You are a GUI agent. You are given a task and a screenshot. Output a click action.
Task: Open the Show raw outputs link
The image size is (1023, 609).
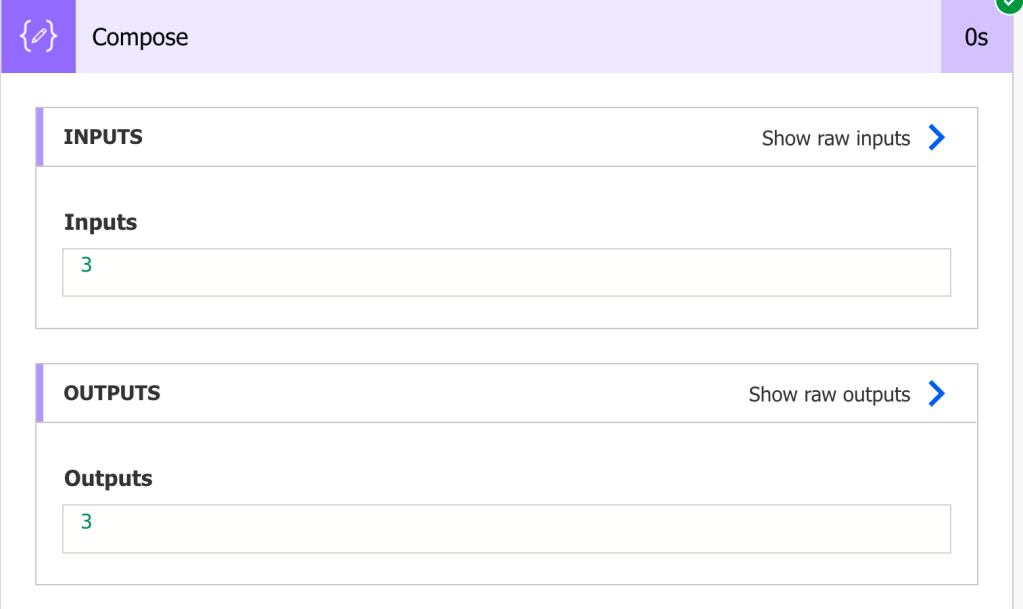pyautogui.click(x=829, y=394)
